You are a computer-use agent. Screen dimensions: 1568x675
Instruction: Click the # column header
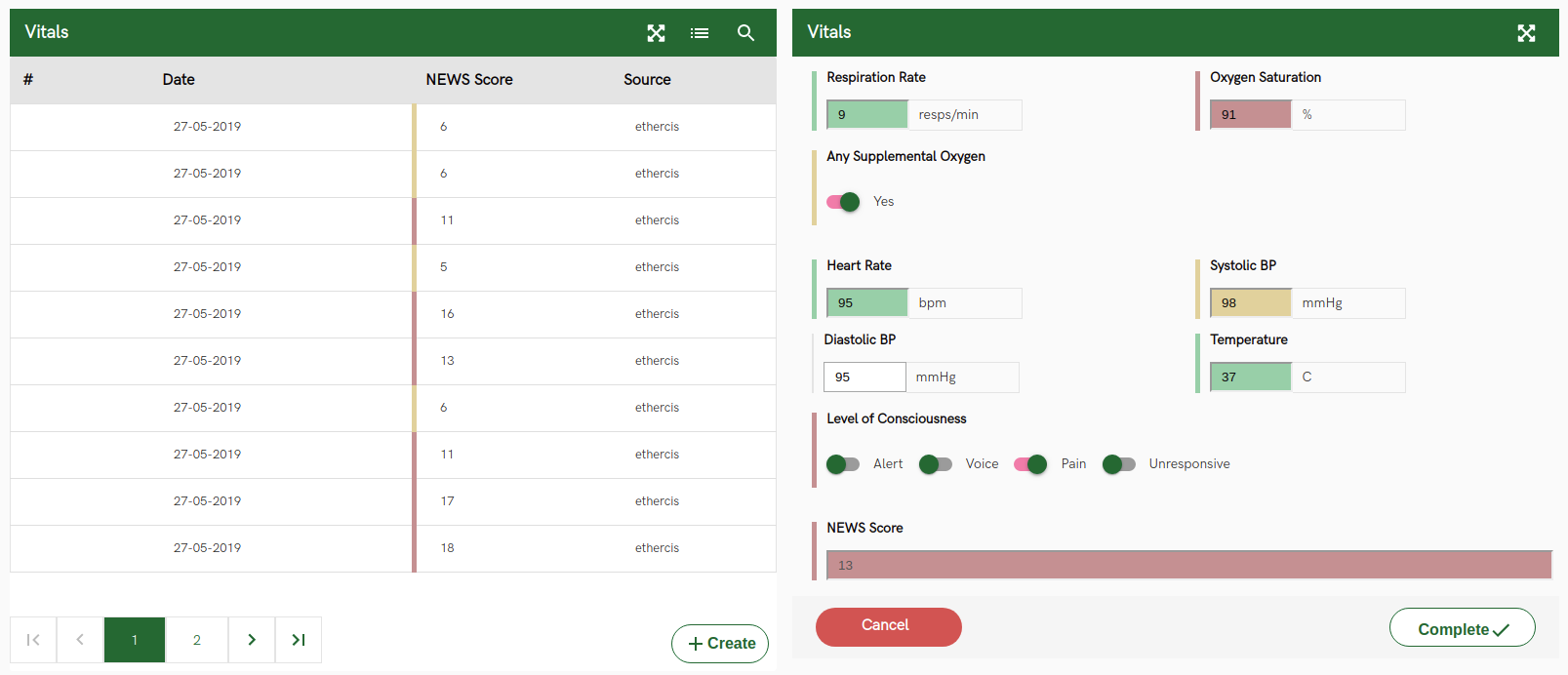click(x=28, y=80)
